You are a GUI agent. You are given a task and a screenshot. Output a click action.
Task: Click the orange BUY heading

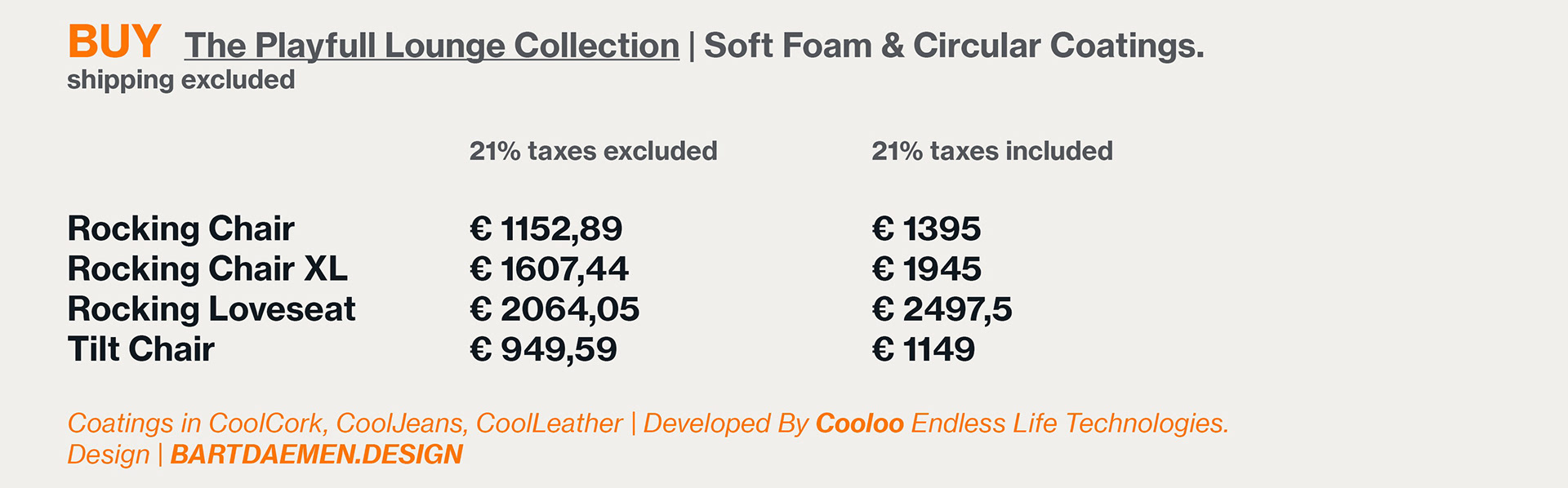[x=114, y=42]
